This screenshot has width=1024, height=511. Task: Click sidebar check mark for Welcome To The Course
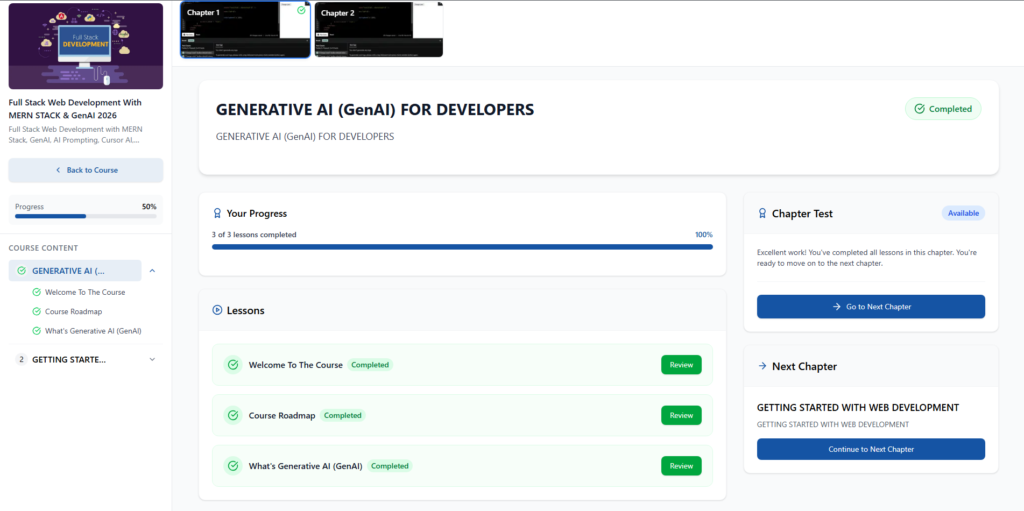click(x=37, y=292)
